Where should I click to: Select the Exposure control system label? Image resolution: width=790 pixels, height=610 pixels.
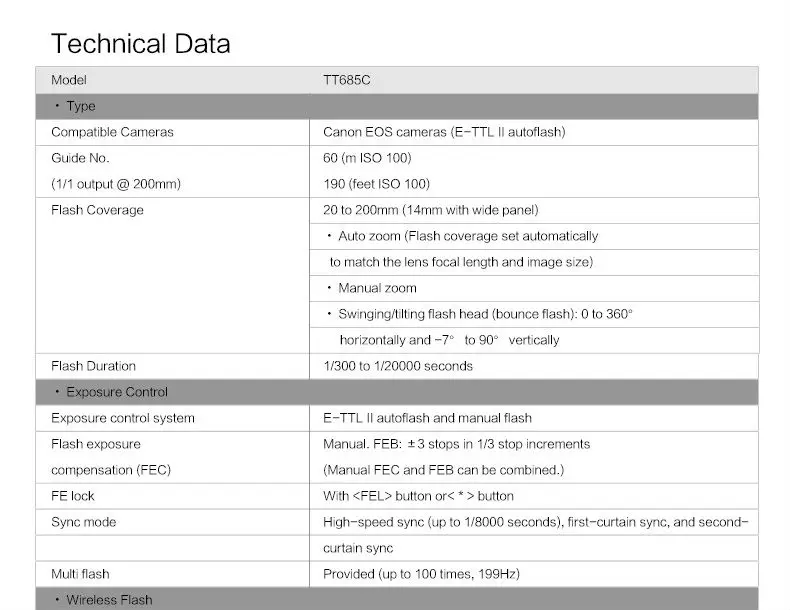[123, 418]
